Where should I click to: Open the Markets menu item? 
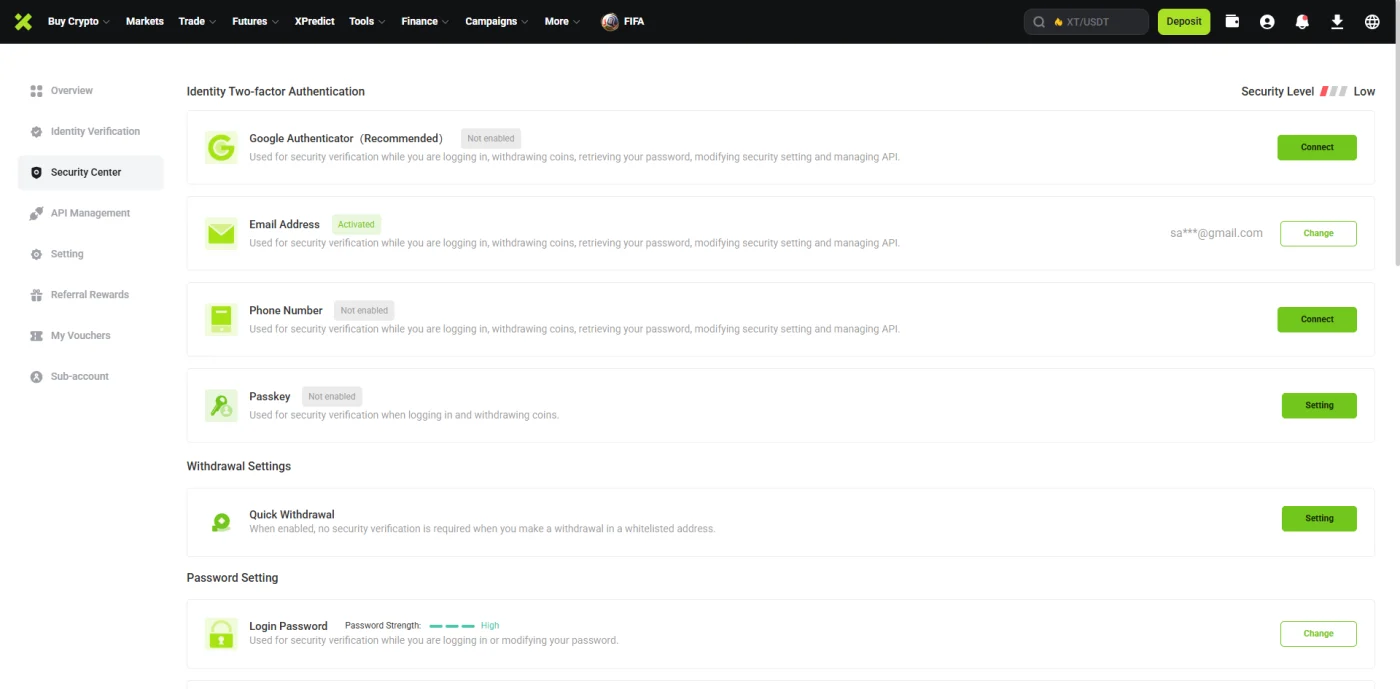tap(145, 21)
